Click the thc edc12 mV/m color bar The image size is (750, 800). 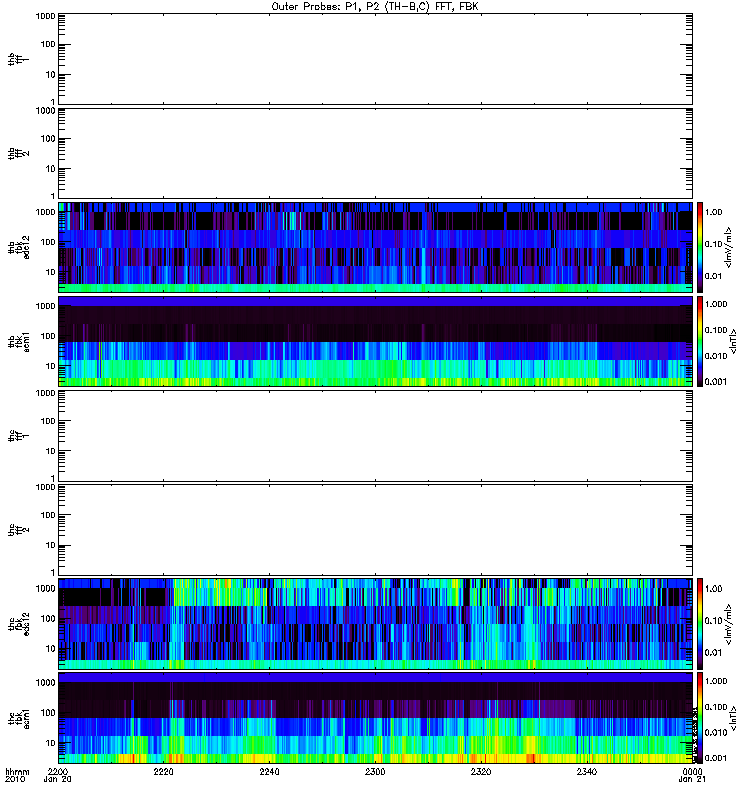[x=700, y=624]
